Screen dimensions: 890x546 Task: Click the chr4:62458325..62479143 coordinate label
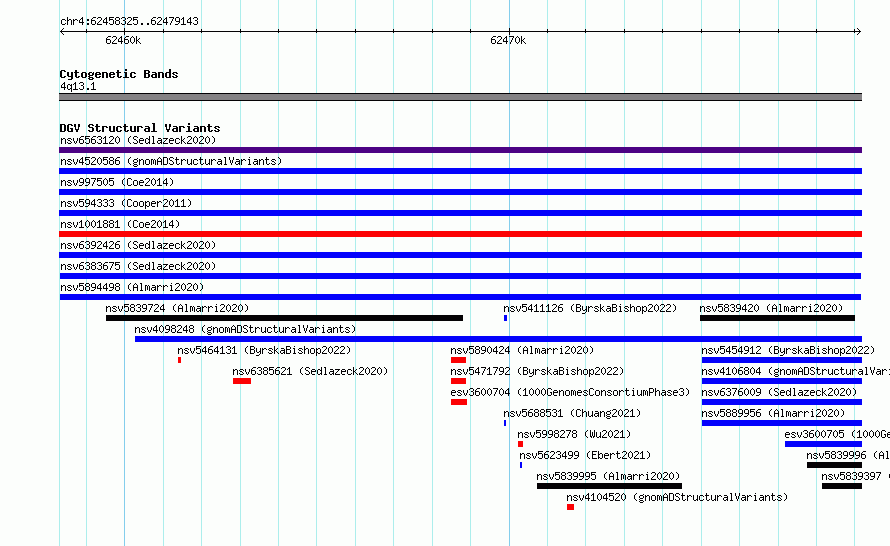coord(129,22)
